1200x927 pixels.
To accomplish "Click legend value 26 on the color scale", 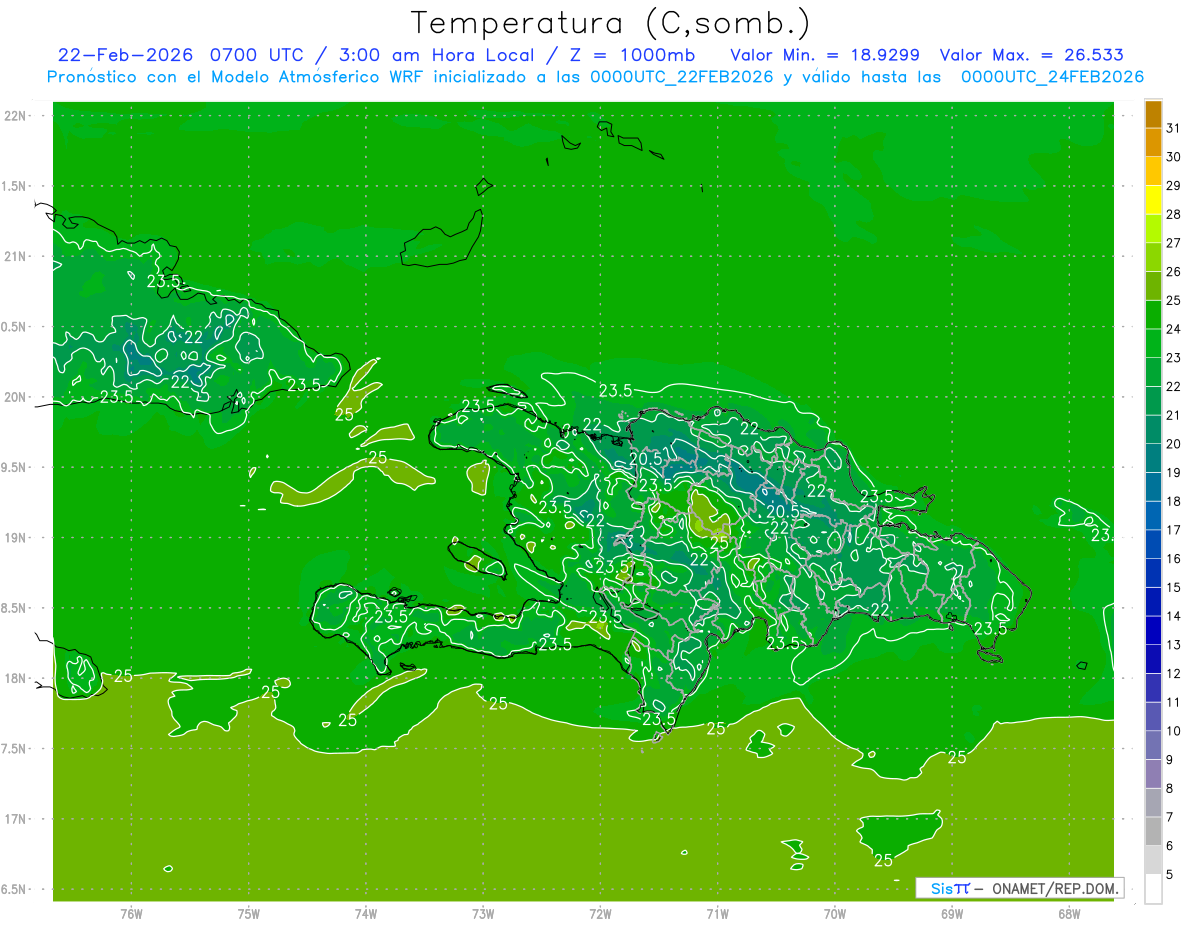I will 1174,272.
